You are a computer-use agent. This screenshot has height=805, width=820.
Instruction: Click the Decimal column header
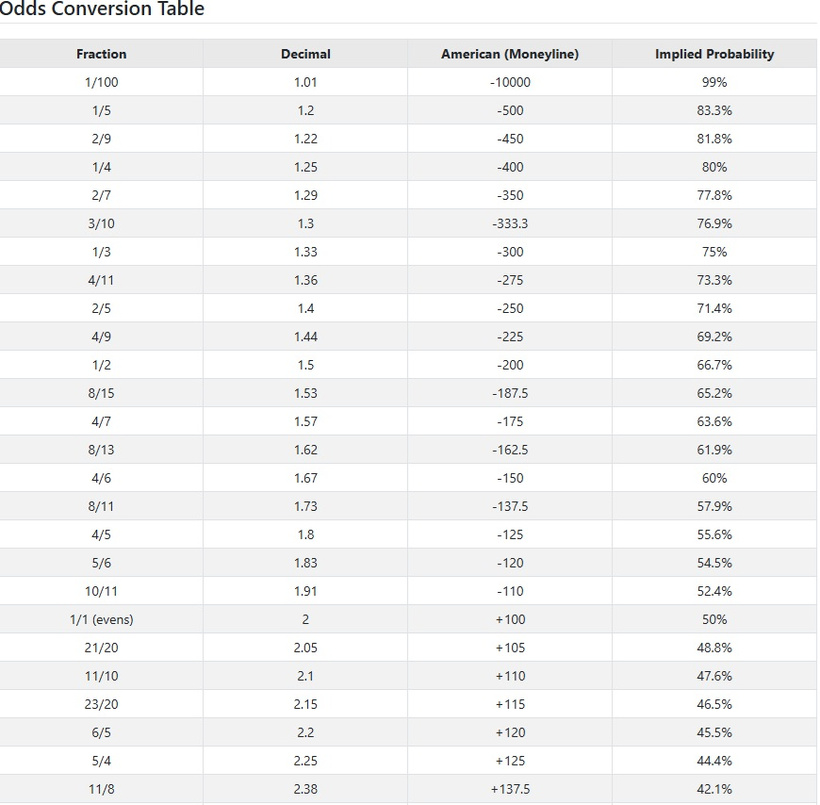(x=305, y=54)
